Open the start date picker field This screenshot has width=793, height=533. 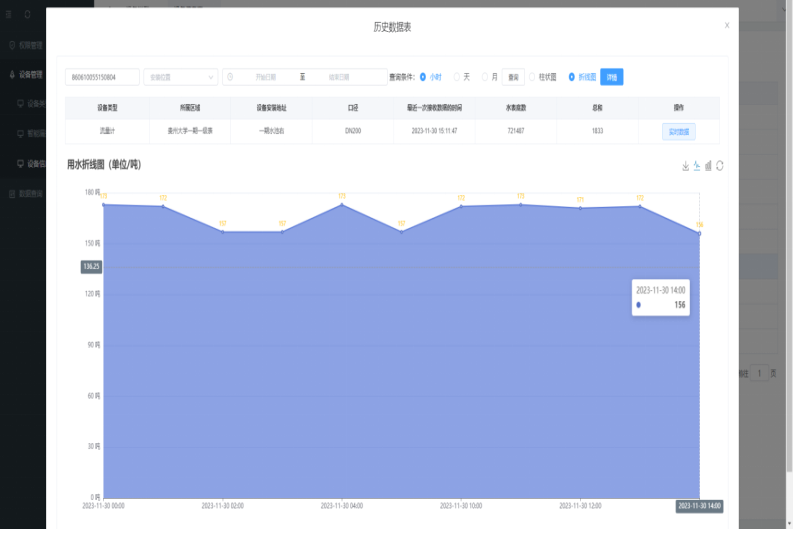pos(266,77)
